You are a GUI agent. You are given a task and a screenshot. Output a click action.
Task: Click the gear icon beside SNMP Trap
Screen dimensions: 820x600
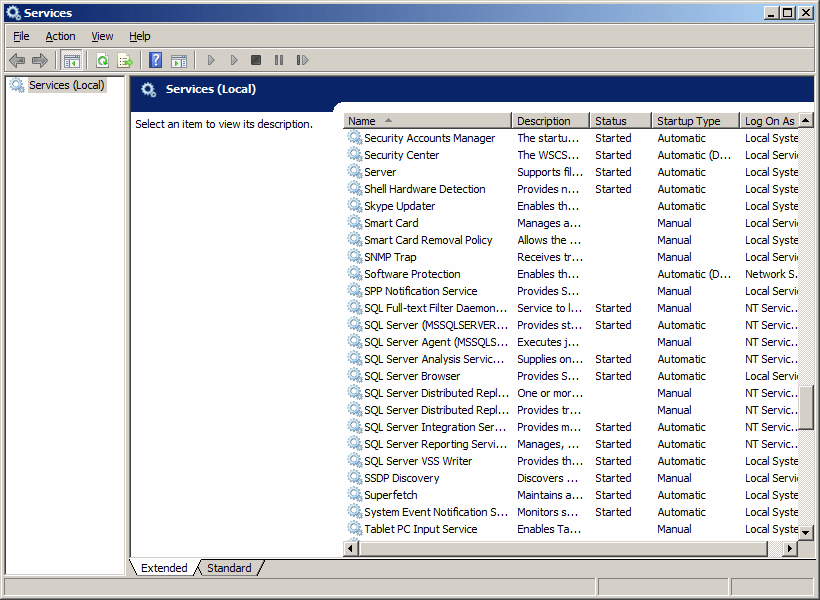pos(355,256)
